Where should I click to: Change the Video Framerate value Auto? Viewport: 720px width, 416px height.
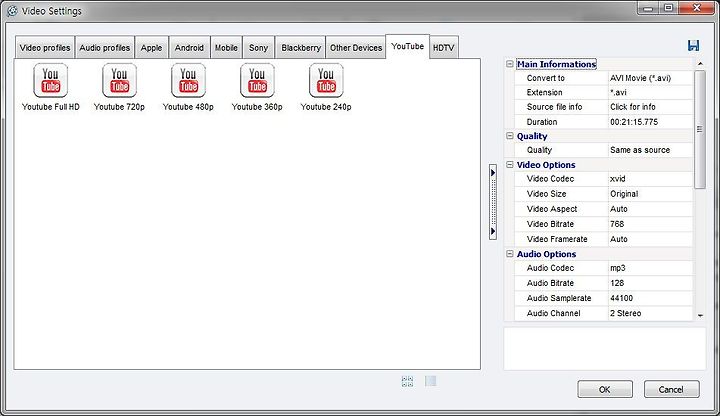coord(650,239)
